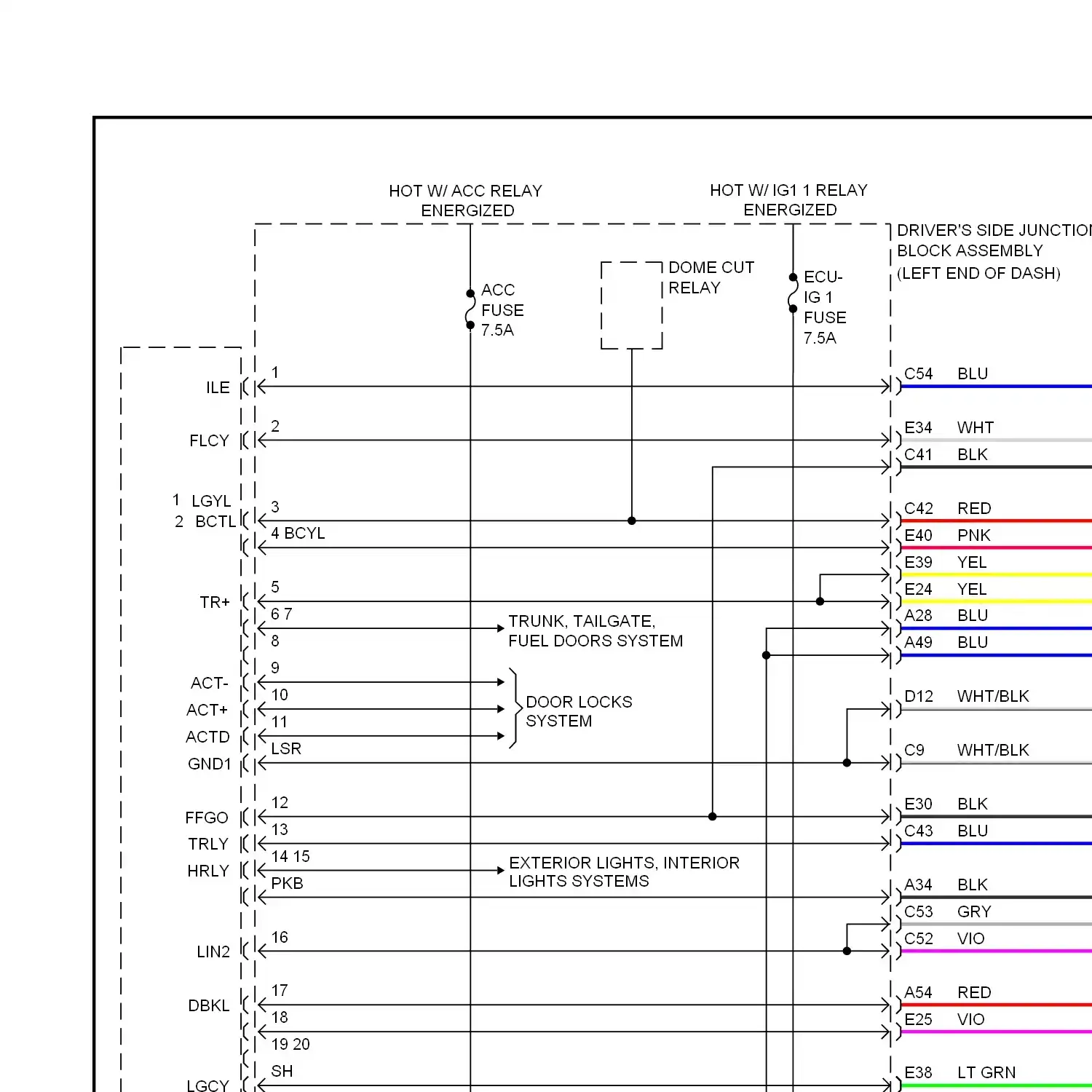Click the ACT+ terminal label

click(x=207, y=710)
